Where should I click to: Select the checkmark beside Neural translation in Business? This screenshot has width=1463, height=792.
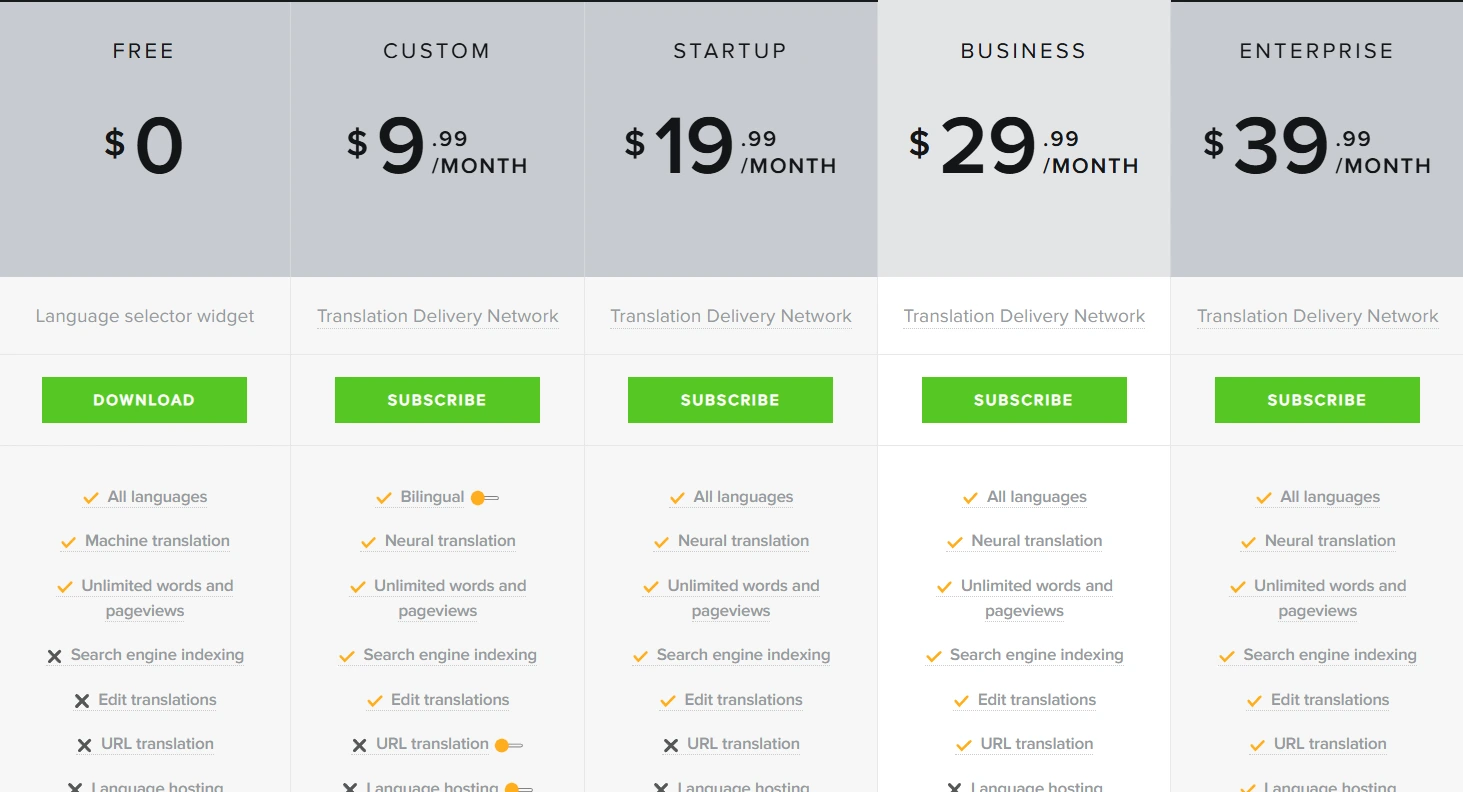[955, 541]
